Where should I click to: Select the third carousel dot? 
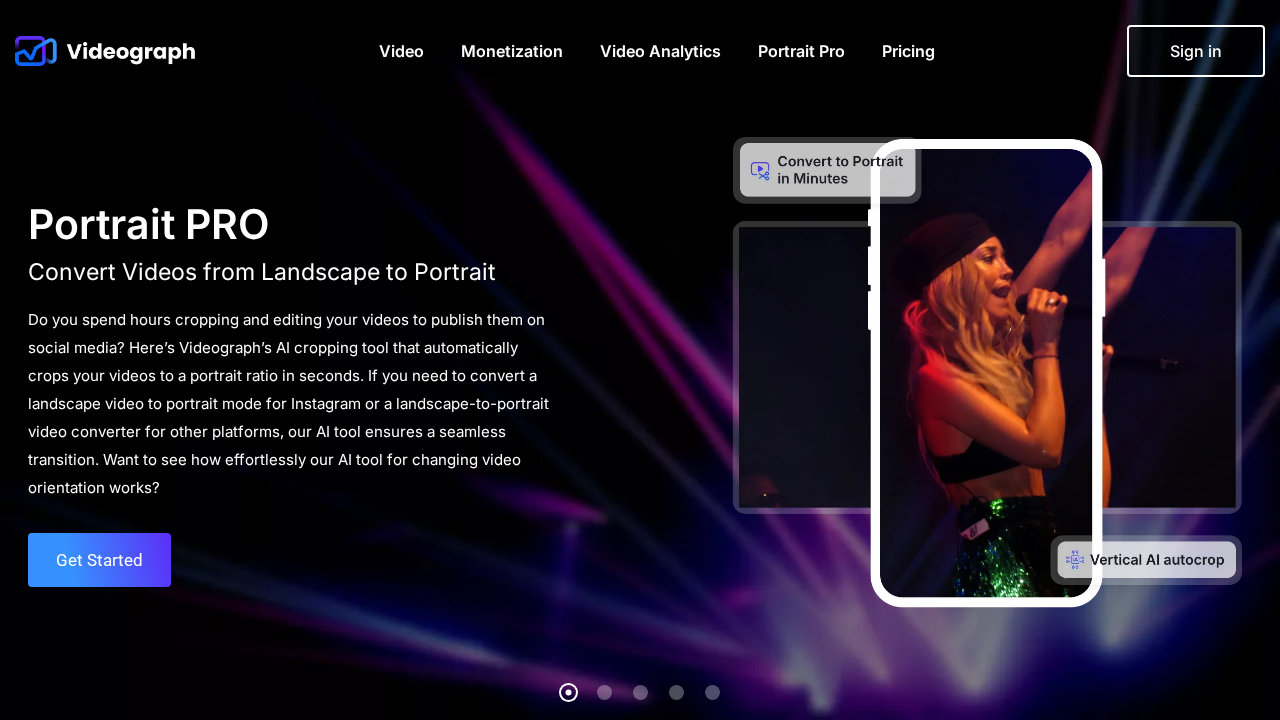tap(640, 692)
